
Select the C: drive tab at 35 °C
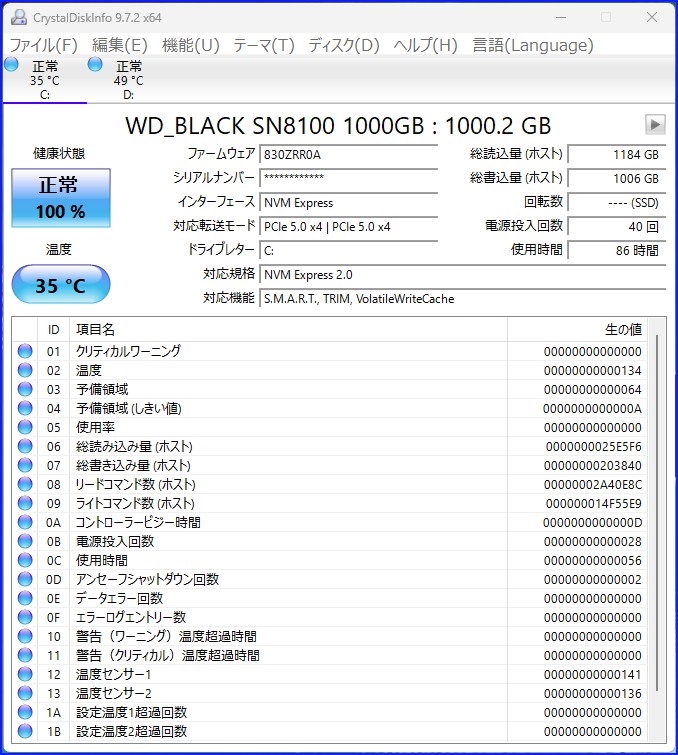tap(45, 79)
